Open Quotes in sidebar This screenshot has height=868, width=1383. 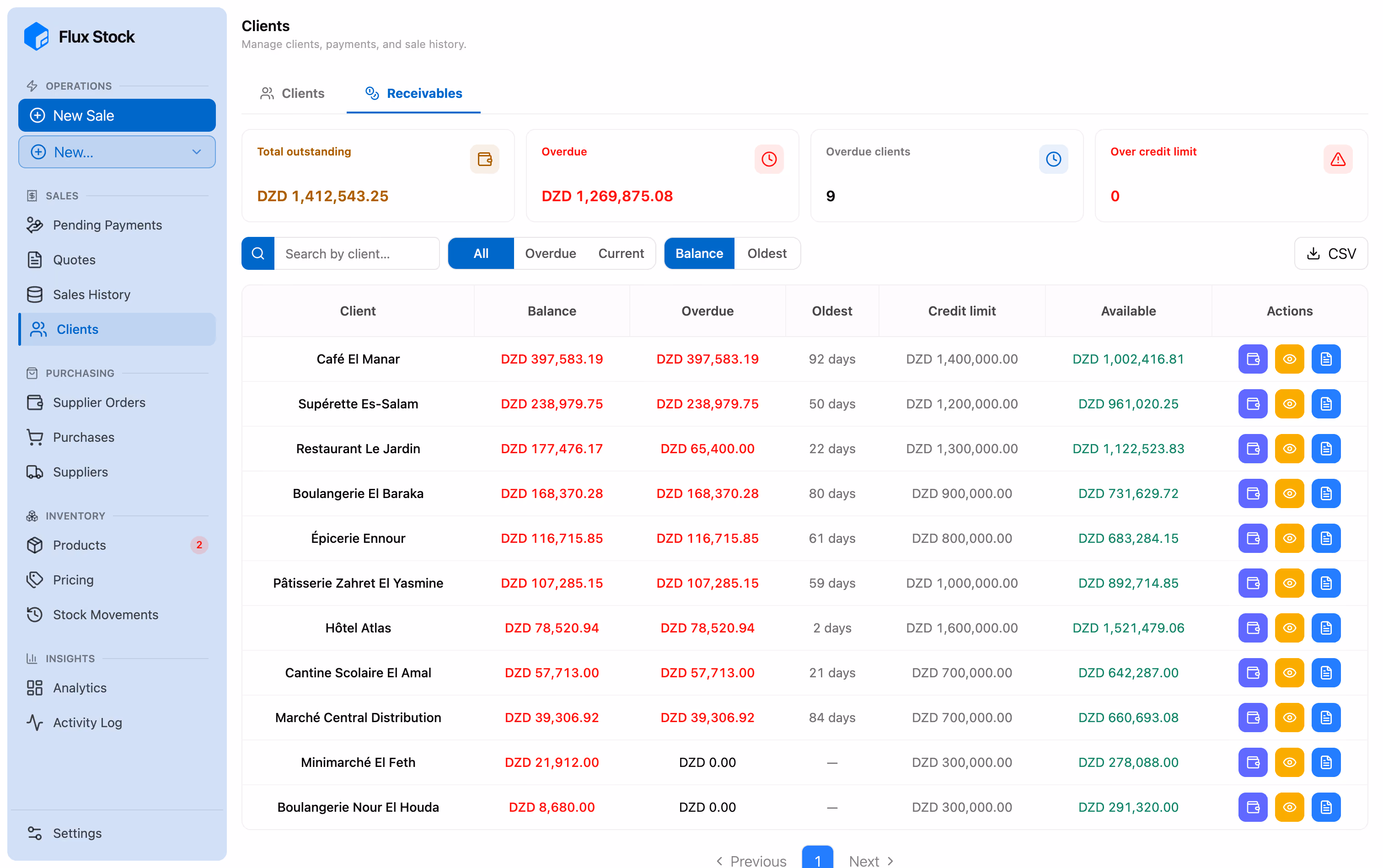point(117,259)
